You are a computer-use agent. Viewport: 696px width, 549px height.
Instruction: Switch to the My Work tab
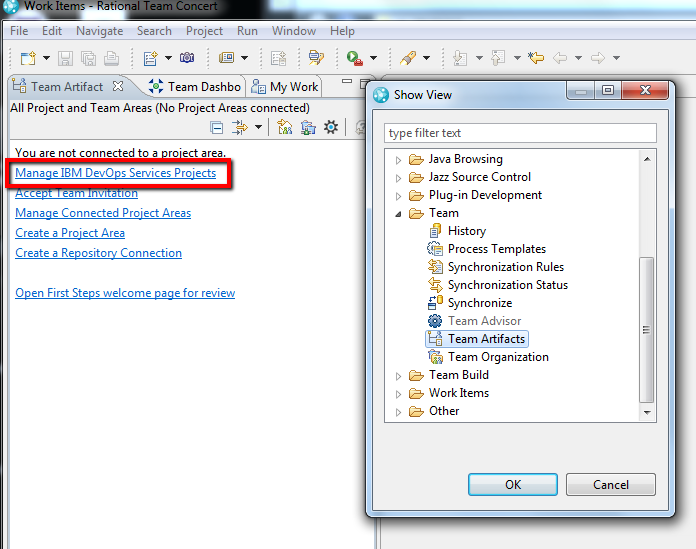tap(285, 87)
